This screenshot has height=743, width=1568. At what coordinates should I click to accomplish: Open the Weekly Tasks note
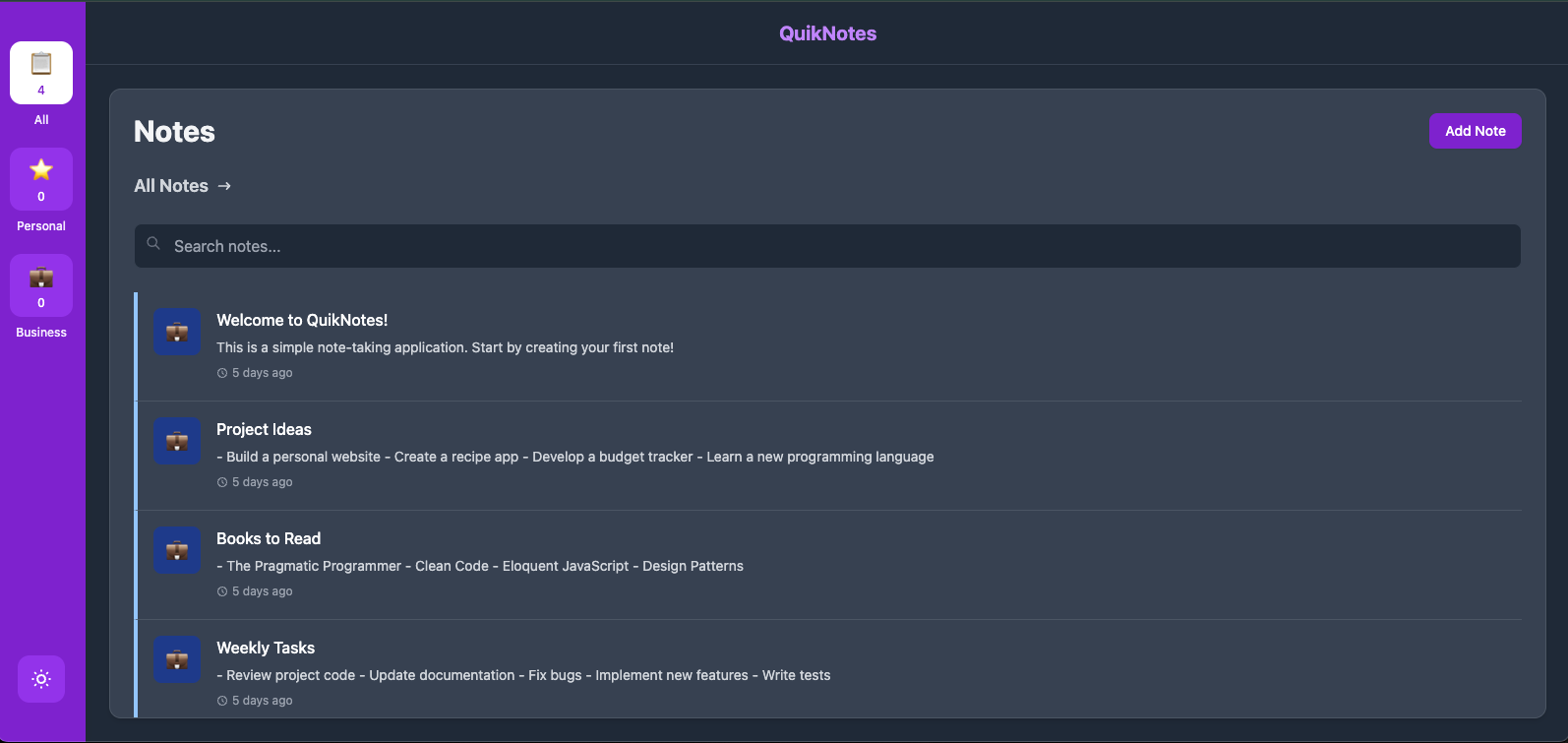click(x=266, y=648)
